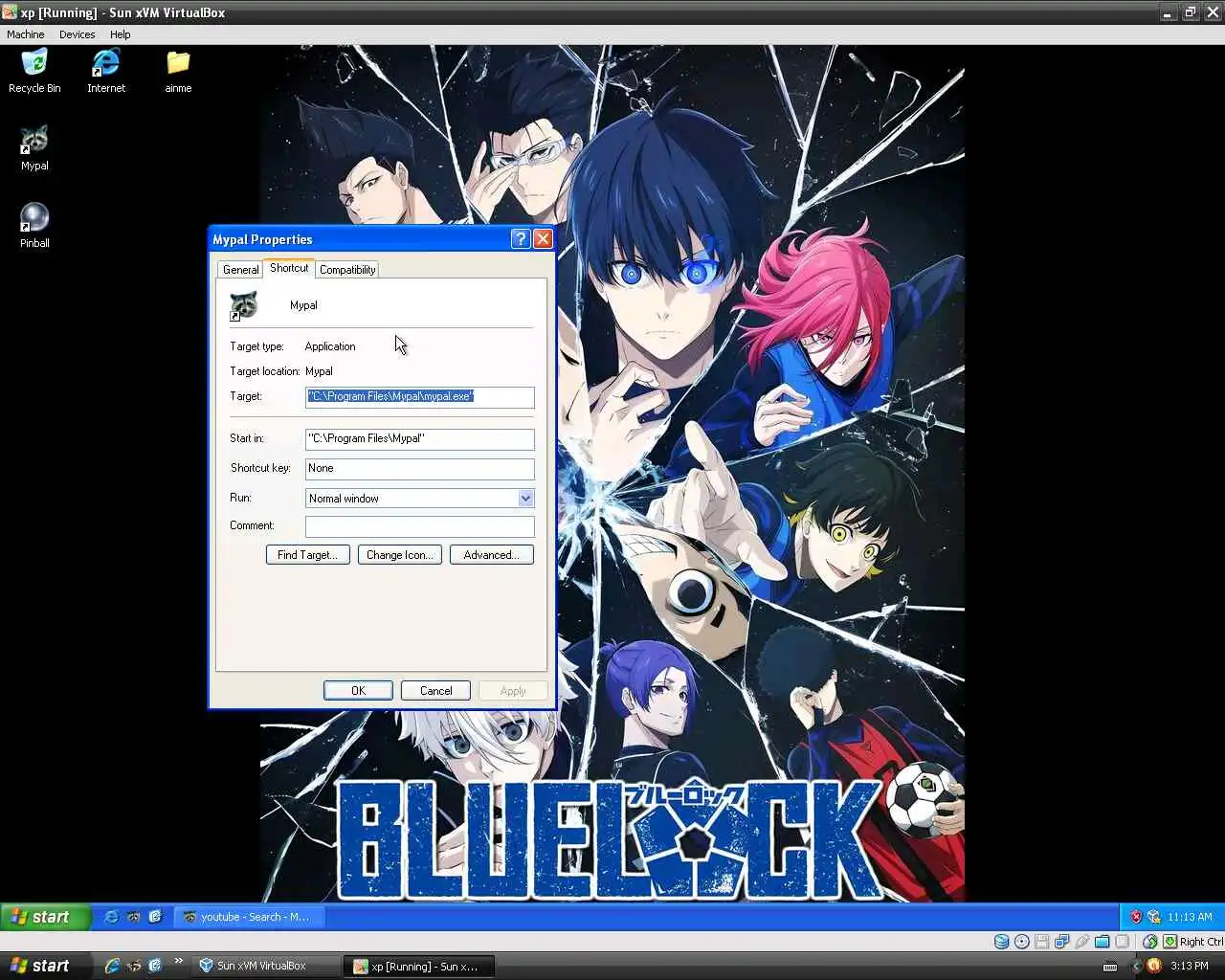Click the help question mark in Mypal Properties
This screenshot has width=1225, height=980.
point(521,239)
